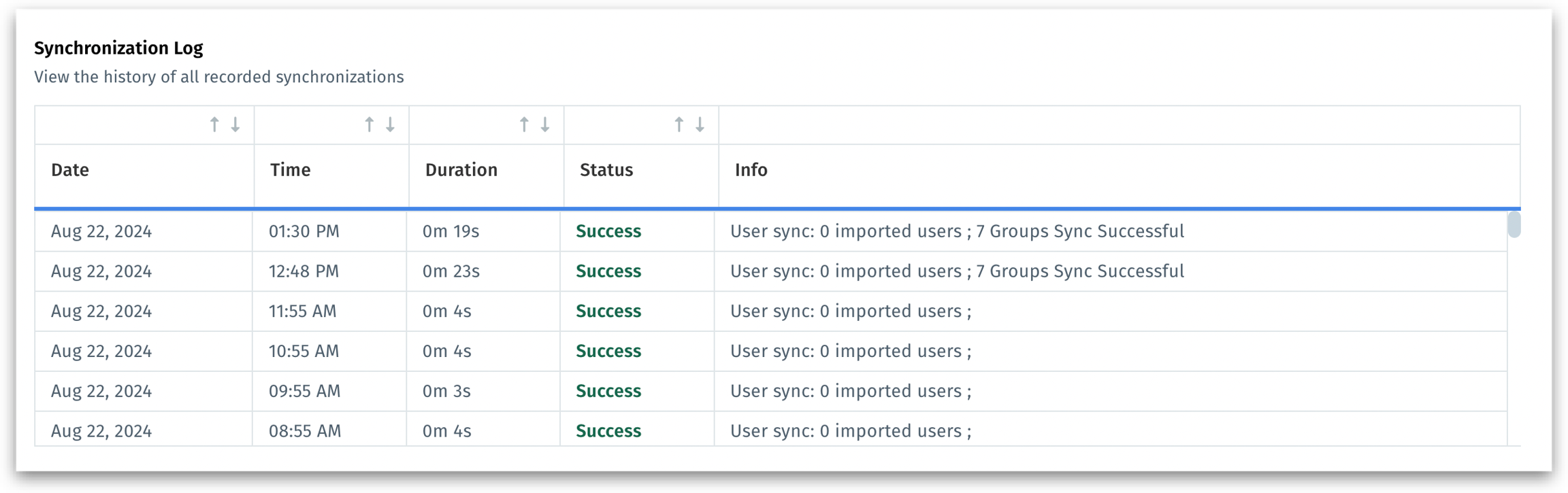Screen dimensions: 1568x493
Task: Sort Date column ascending with up arrow
Action: [214, 124]
